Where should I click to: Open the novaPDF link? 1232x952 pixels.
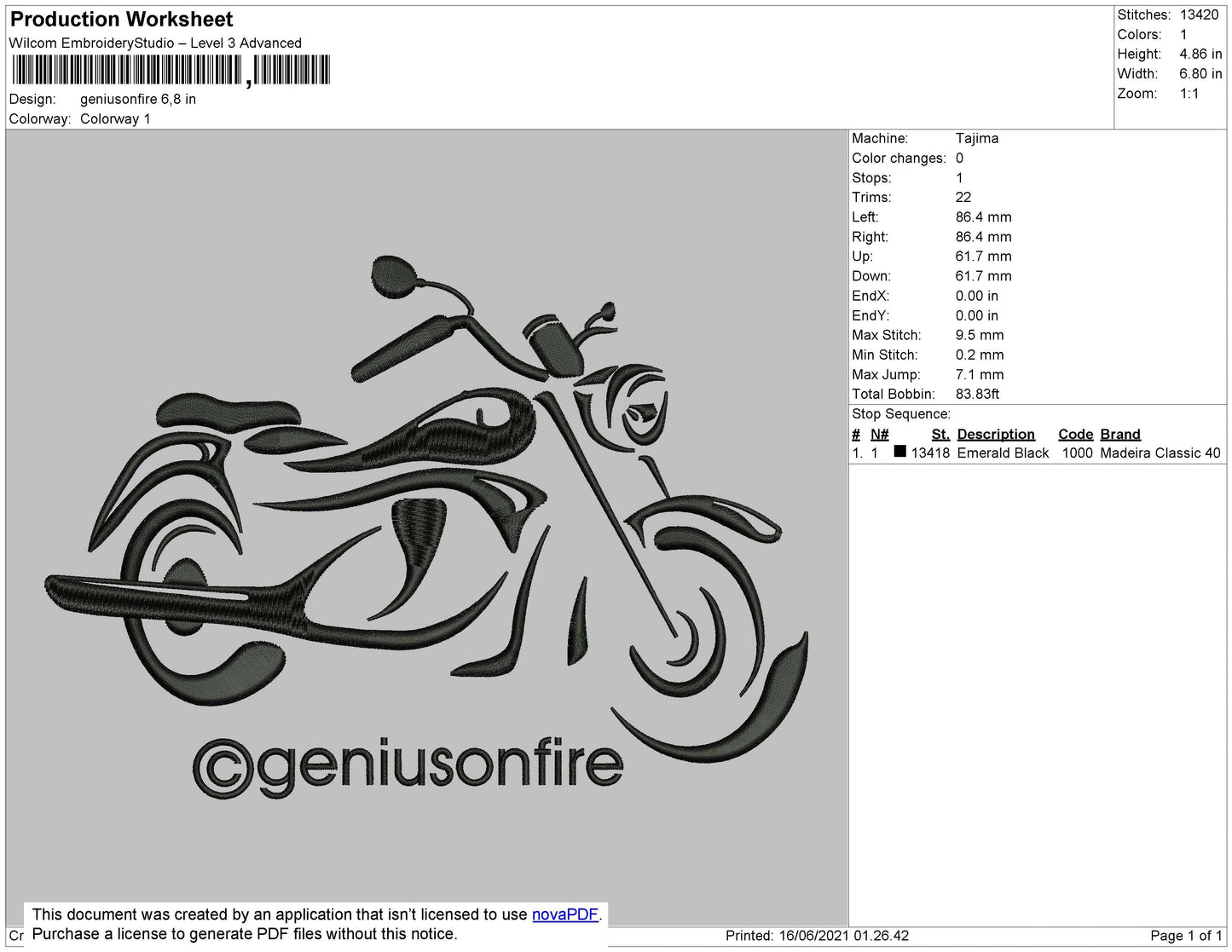(x=565, y=914)
